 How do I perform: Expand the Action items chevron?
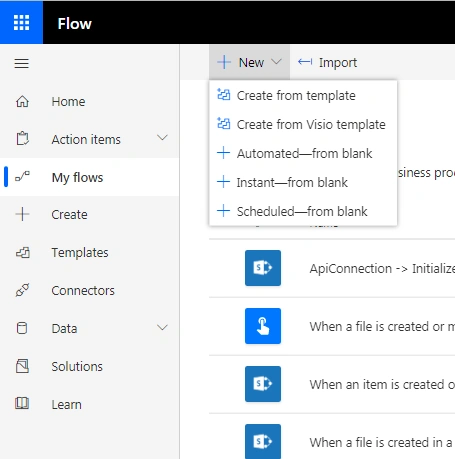point(162,138)
